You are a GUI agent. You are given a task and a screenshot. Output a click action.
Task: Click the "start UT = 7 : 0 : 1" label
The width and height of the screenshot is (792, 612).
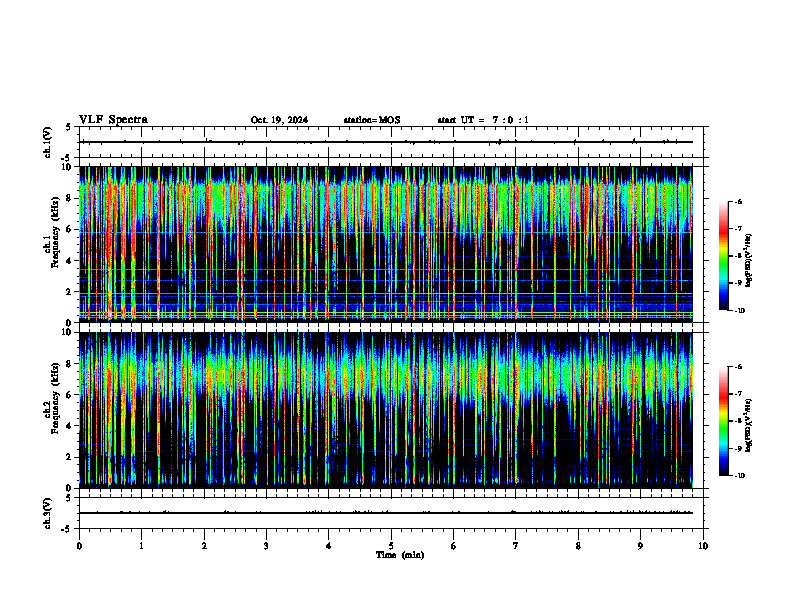(x=483, y=120)
